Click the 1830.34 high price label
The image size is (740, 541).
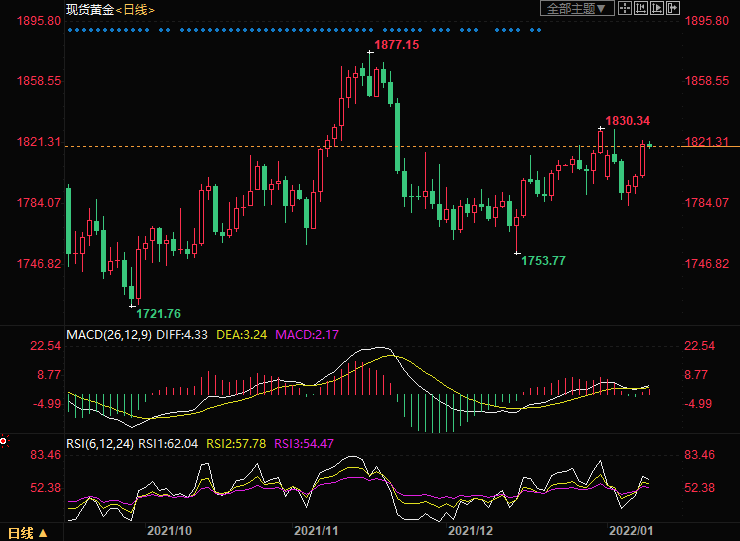[628, 120]
